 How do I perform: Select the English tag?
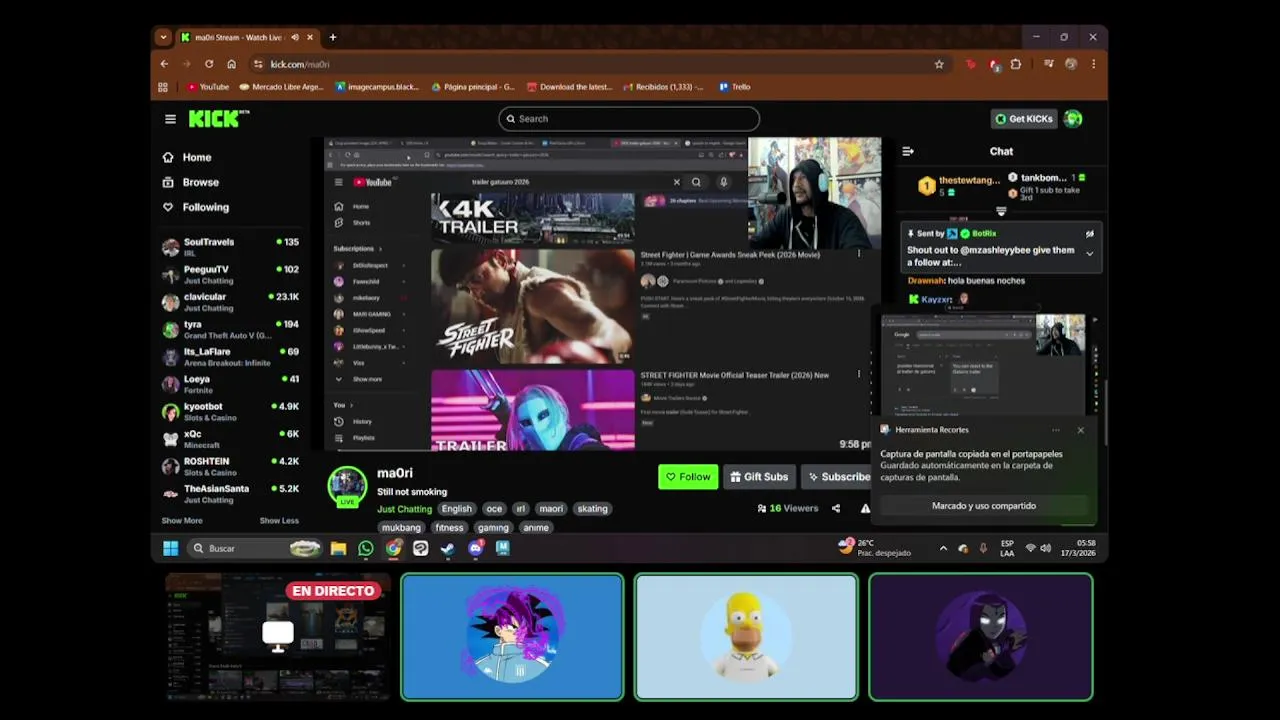(x=457, y=509)
